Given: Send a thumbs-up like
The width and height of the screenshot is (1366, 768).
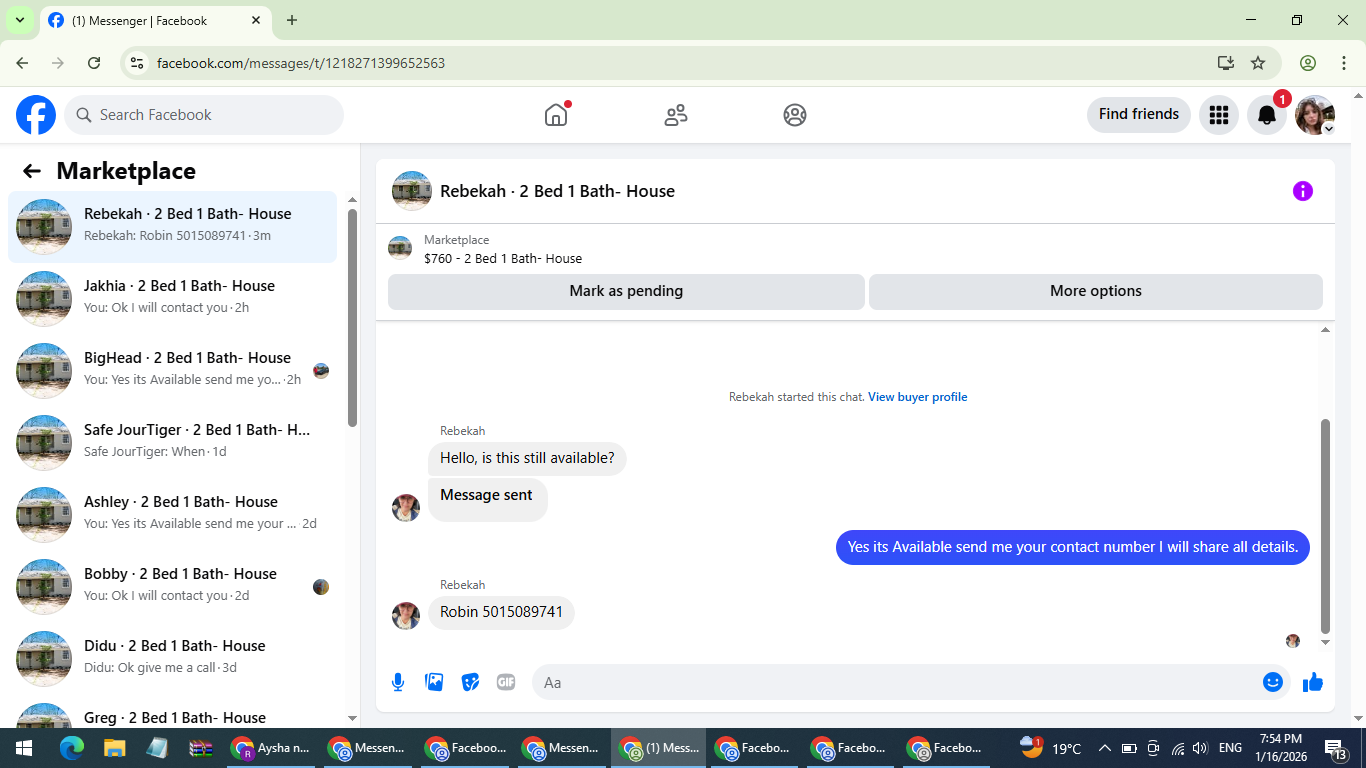Looking at the screenshot, I should [1313, 682].
